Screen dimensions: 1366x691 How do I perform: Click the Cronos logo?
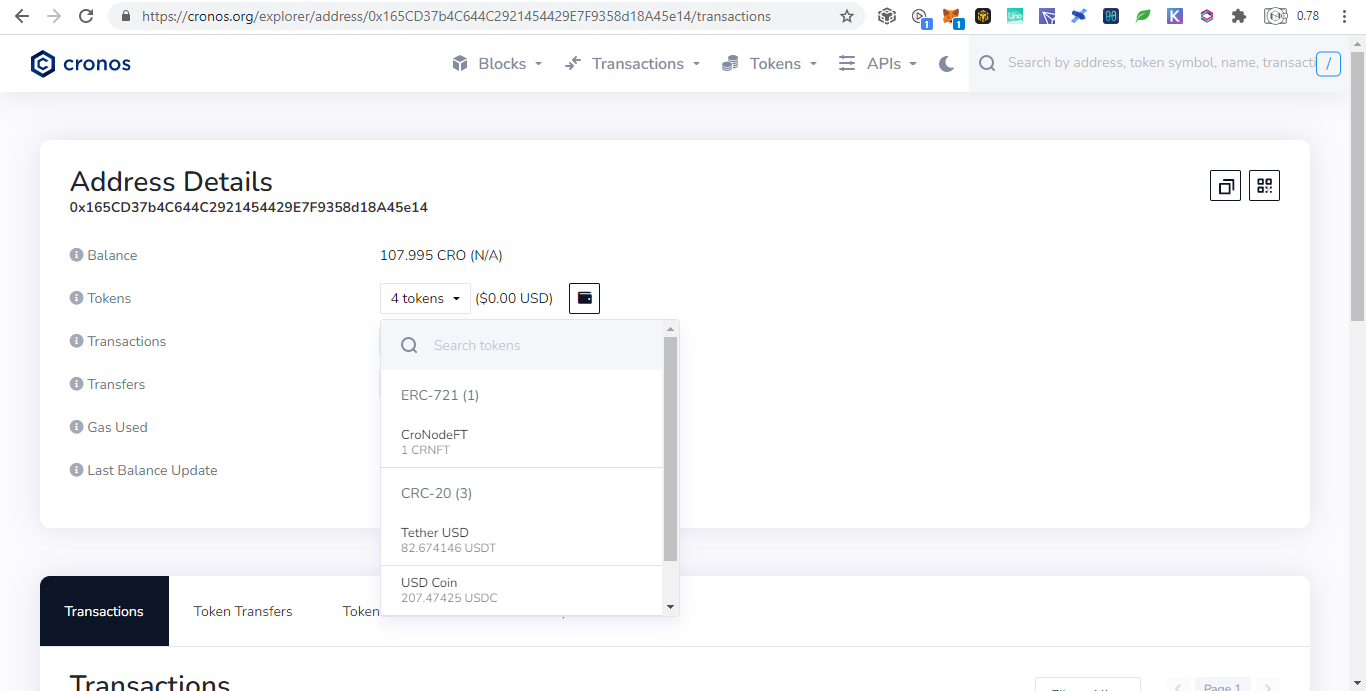pos(80,64)
